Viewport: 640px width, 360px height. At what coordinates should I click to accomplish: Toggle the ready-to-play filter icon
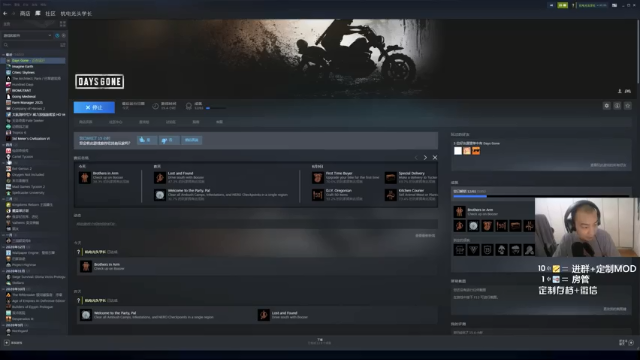(x=64, y=36)
